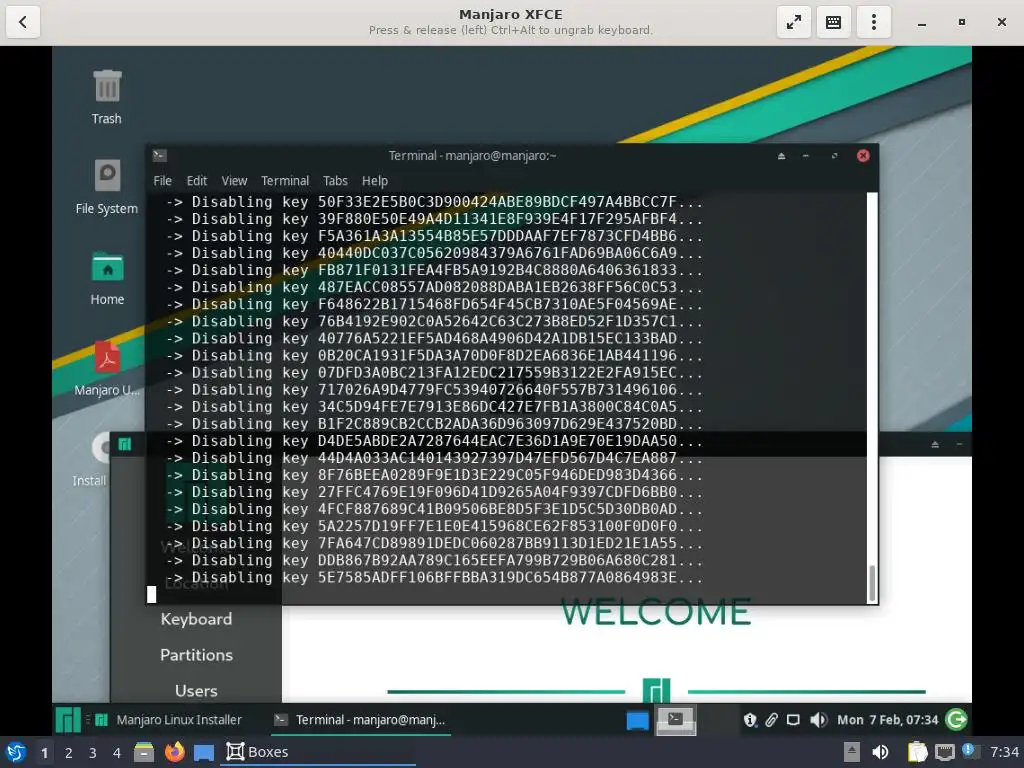Screen dimensions: 1024x768
Task: Close the Terminal window with red button
Action: tap(863, 155)
